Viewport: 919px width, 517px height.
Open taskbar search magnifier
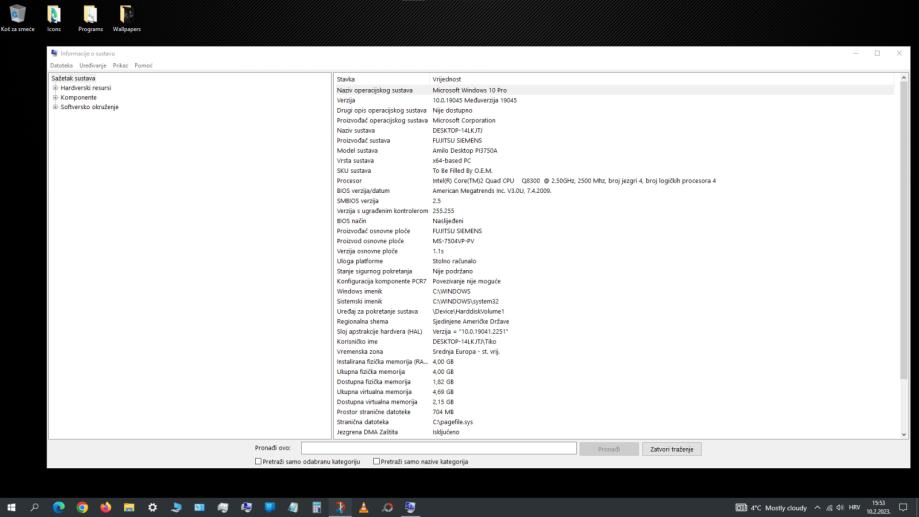(35, 507)
